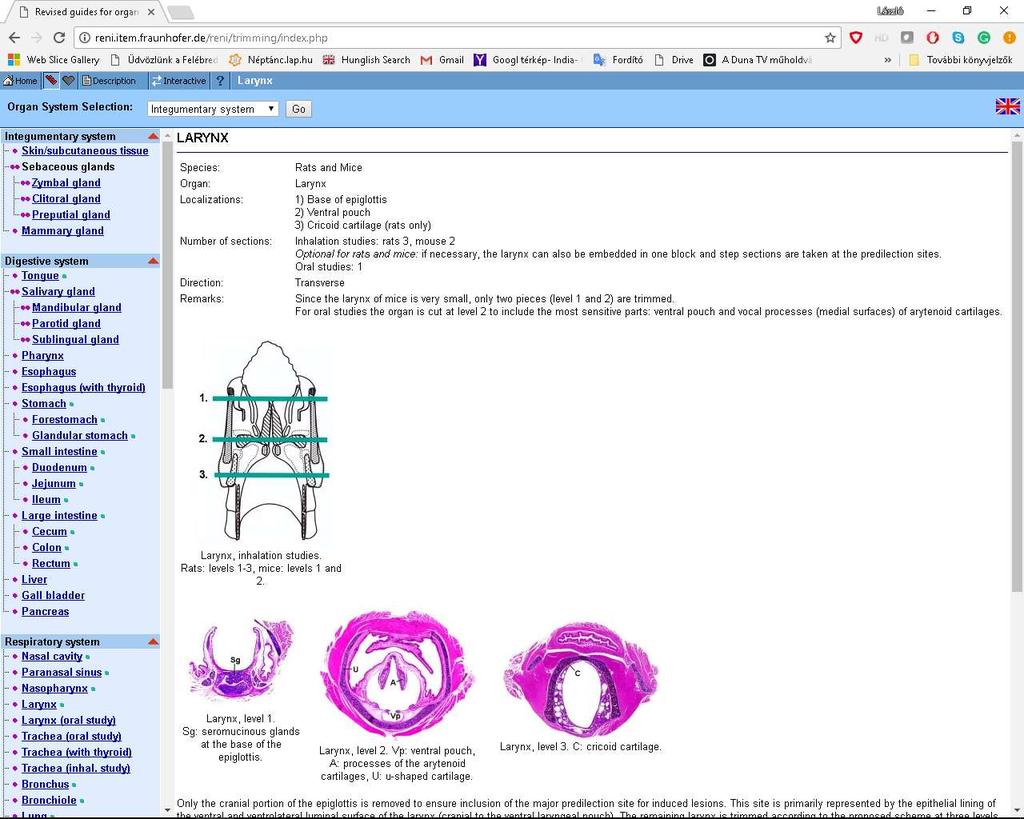Open the Hunglish Search bookmark

tap(367, 59)
